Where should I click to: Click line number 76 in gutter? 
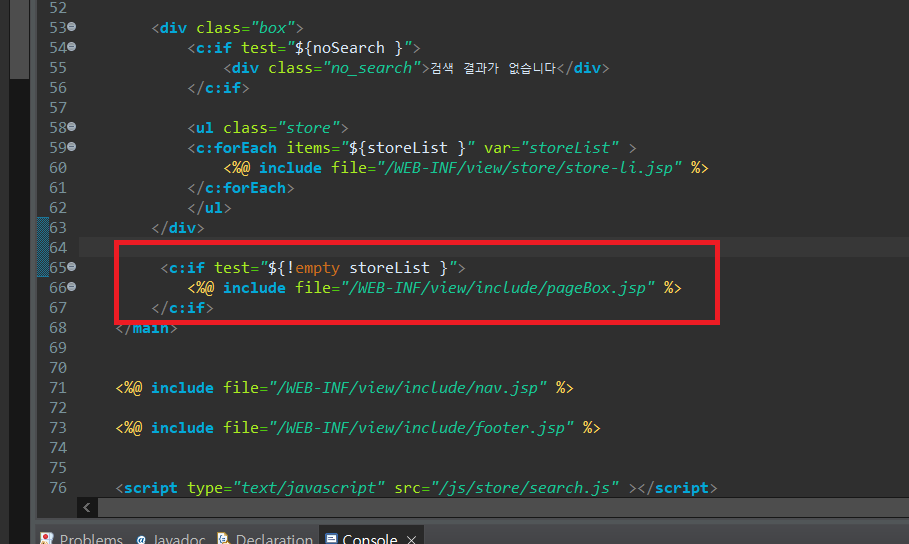[58, 488]
